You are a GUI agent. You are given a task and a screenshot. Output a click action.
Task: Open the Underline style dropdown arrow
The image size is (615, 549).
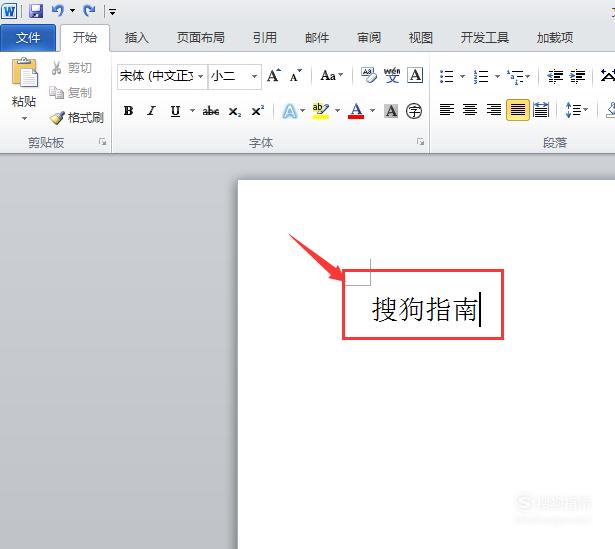tap(192, 111)
